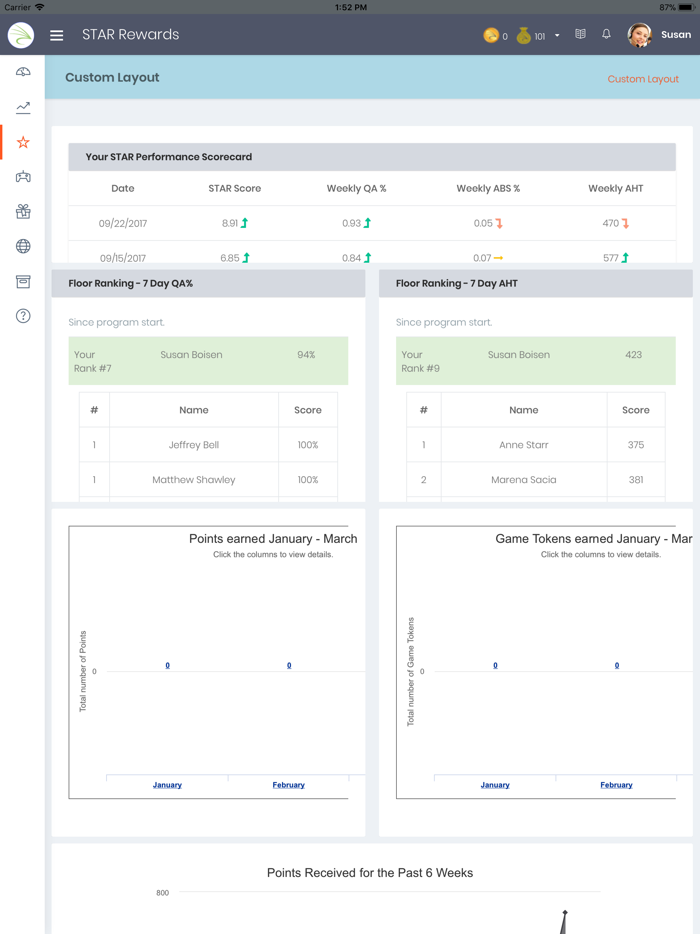This screenshot has height=934, width=700.
Task: Open the book guide icon
Action: tap(580, 34)
